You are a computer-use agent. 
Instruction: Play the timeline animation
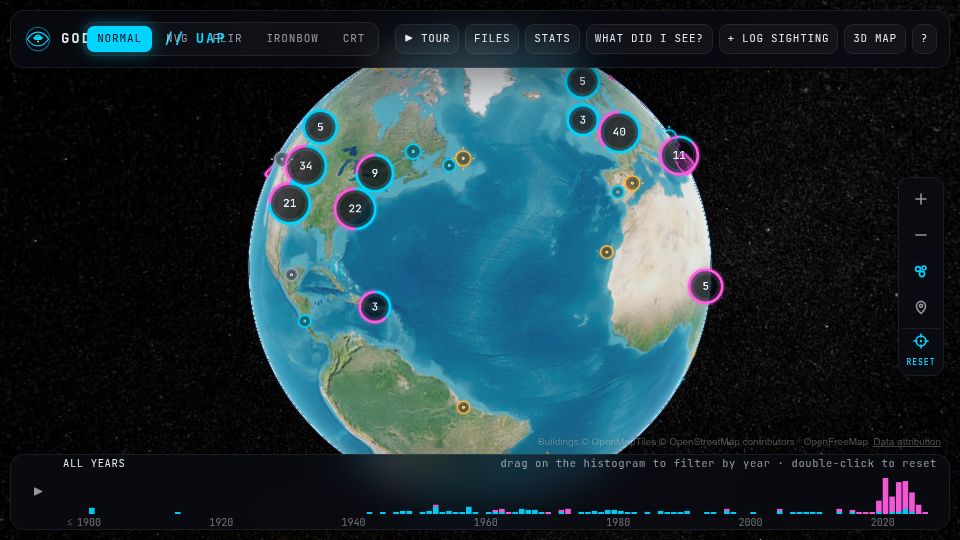[x=38, y=491]
